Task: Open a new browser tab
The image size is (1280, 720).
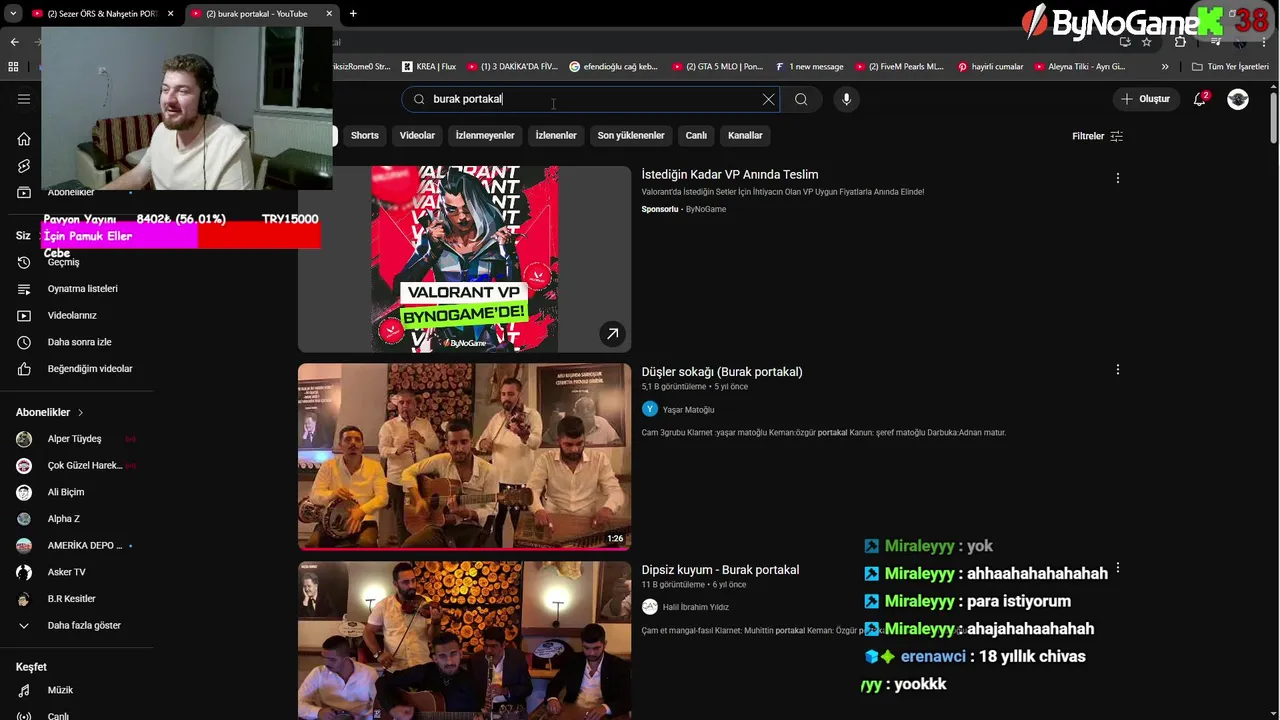Action: 353,14
